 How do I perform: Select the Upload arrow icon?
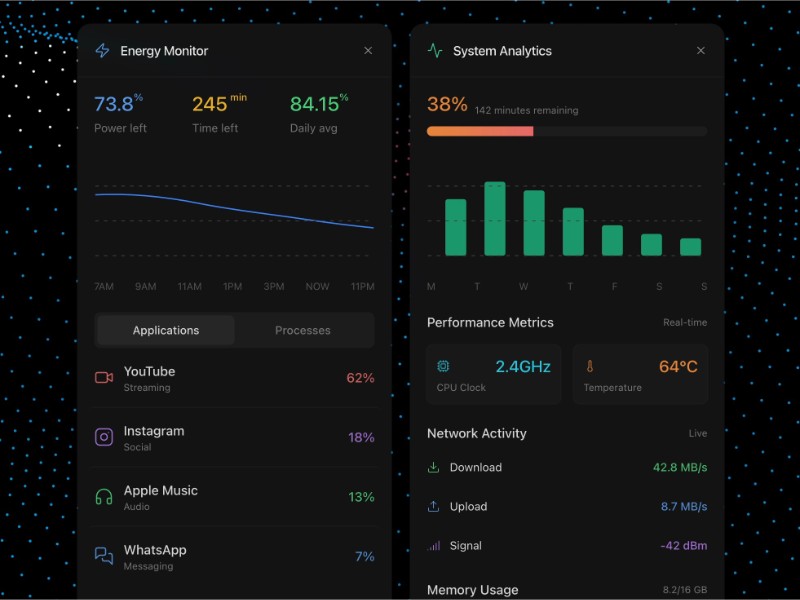point(432,507)
